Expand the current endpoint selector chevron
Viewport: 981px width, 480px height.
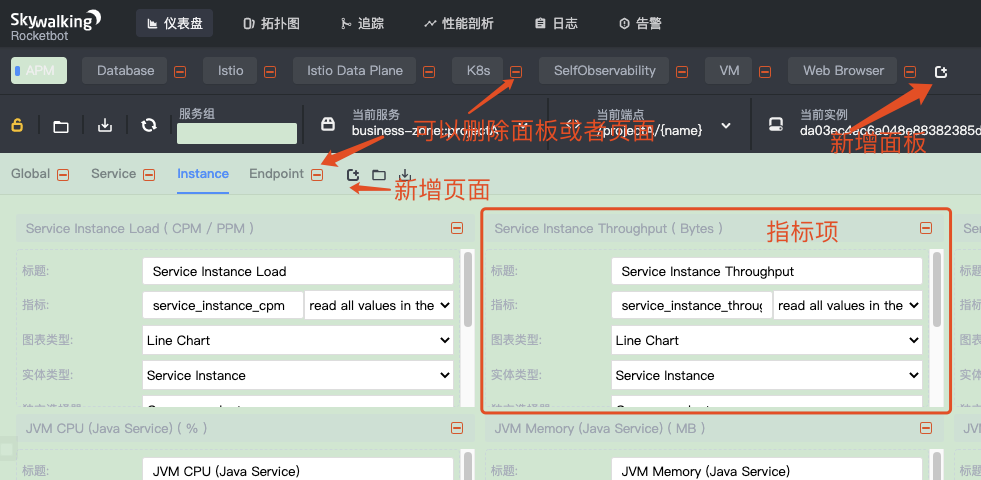(x=726, y=125)
